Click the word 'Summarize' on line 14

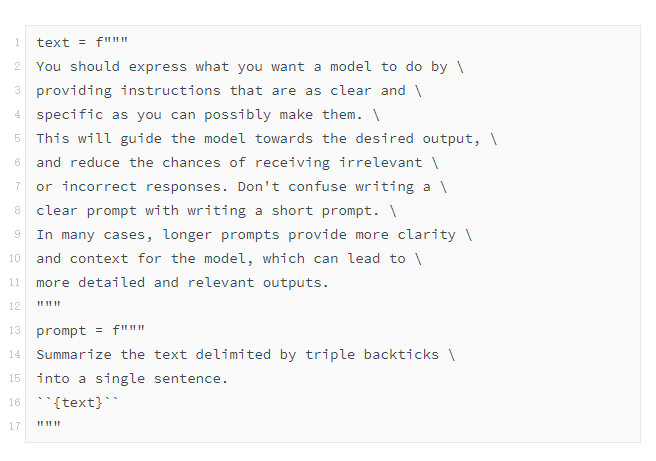tap(74, 355)
